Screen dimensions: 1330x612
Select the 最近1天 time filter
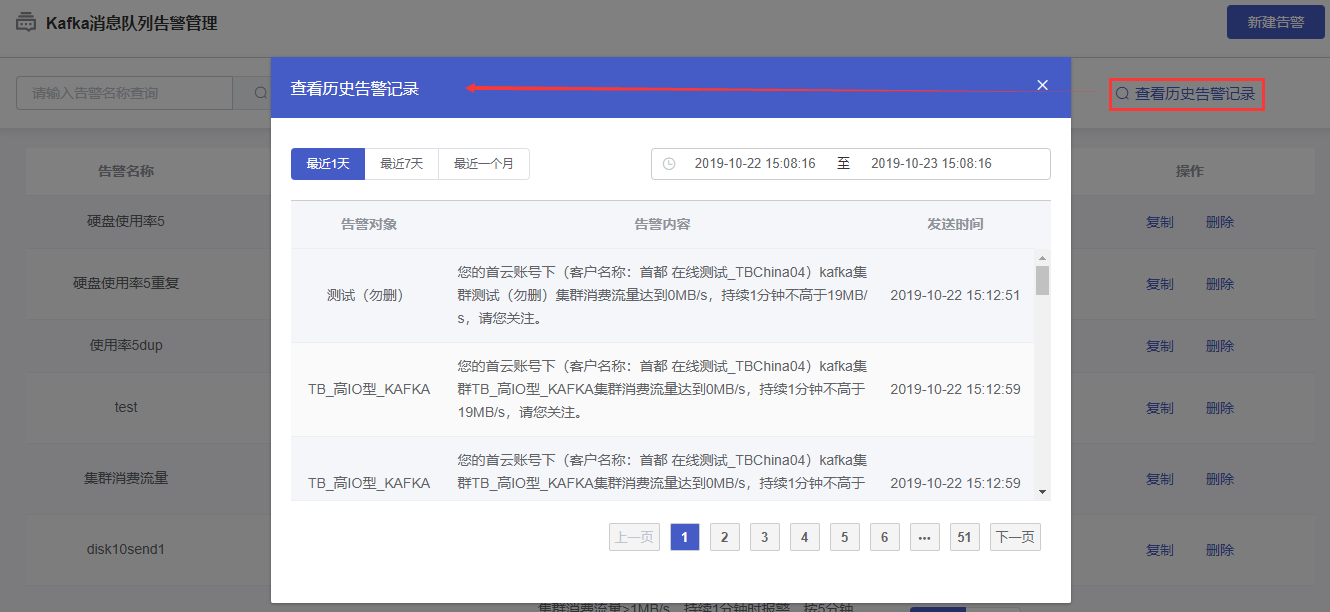pyautogui.click(x=328, y=164)
